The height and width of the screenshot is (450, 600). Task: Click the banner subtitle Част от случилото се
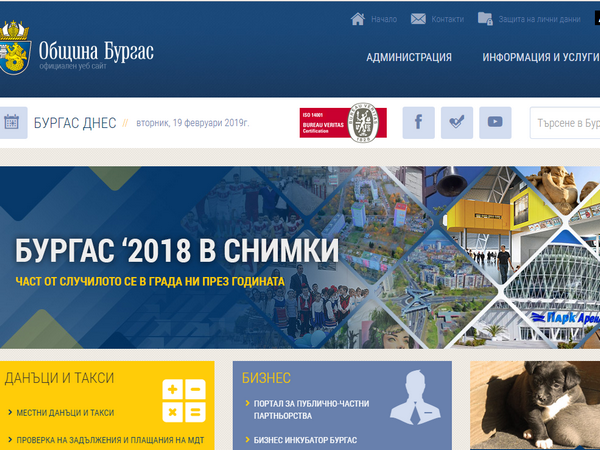point(150,282)
